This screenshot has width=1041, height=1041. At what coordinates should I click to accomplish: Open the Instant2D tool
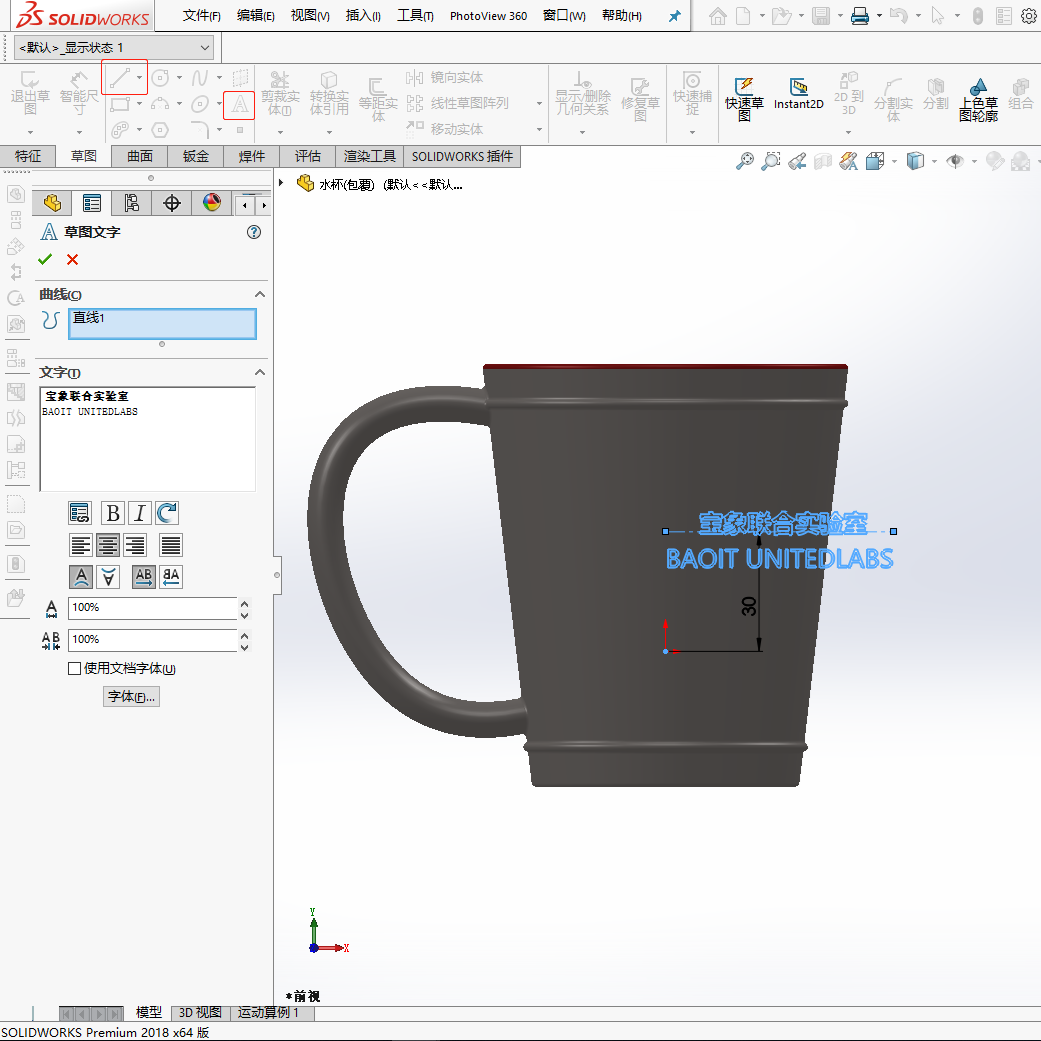(799, 94)
